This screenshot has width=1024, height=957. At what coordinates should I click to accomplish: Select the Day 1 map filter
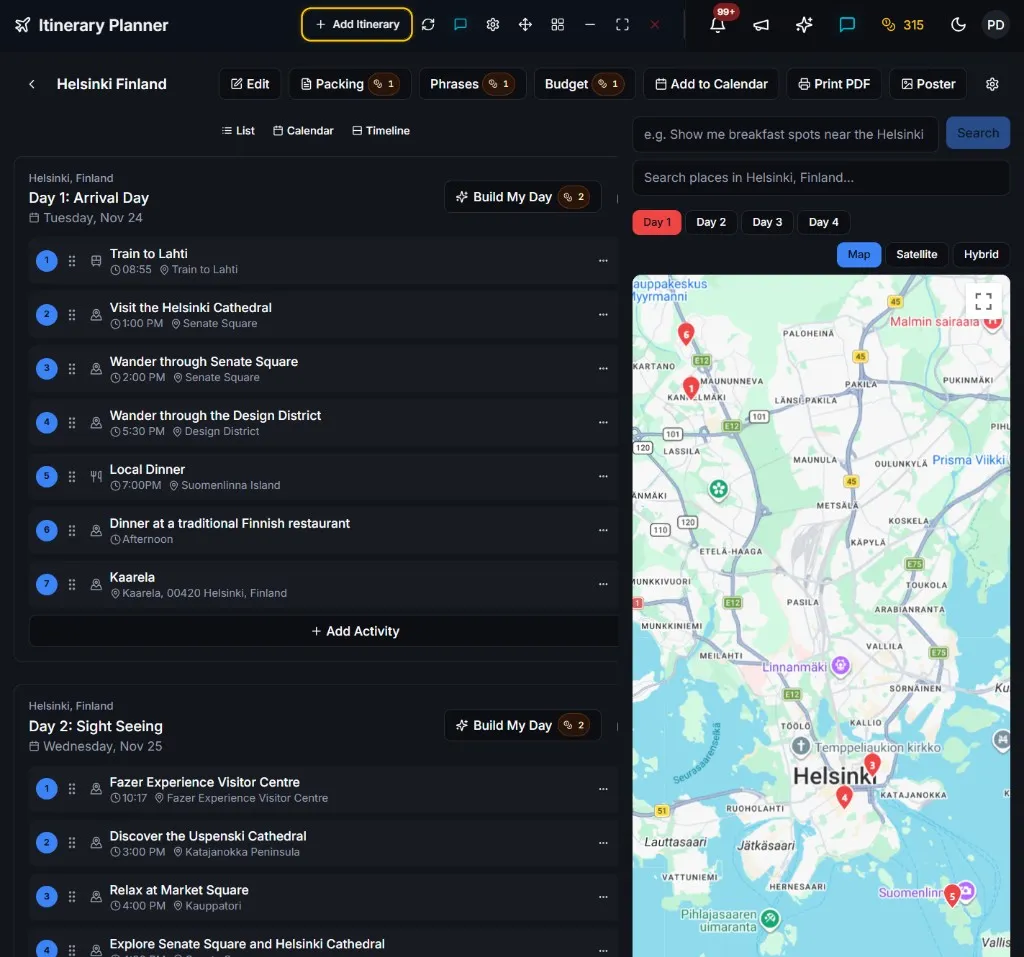tap(656, 222)
